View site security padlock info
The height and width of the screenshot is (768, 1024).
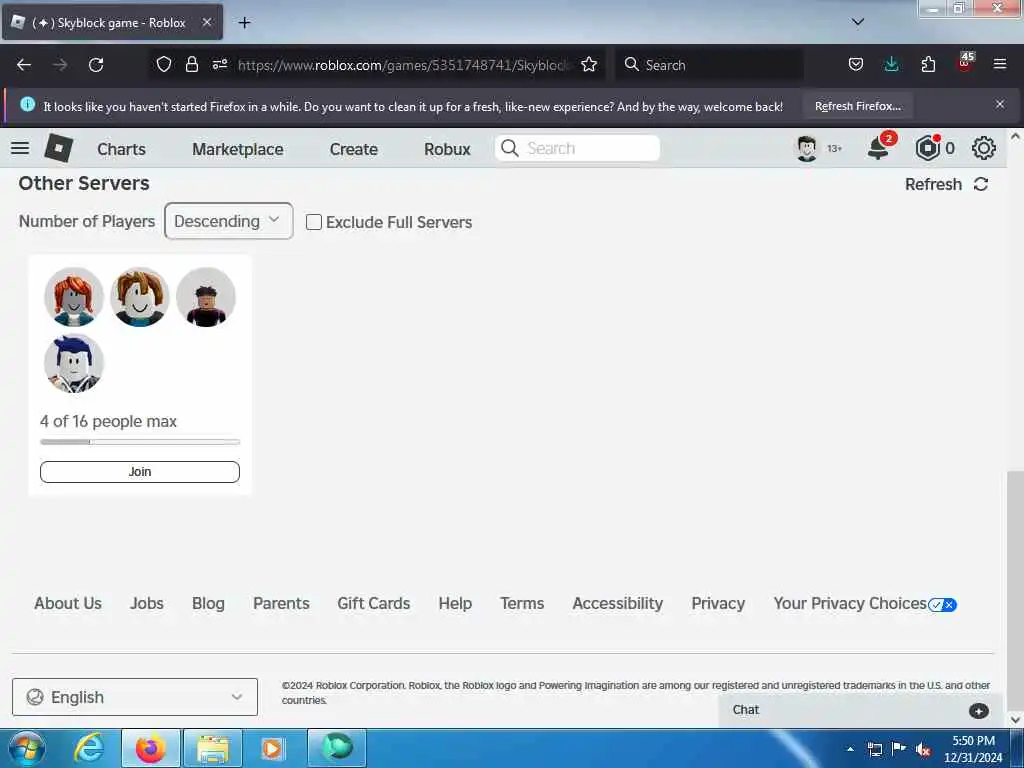tap(191, 65)
